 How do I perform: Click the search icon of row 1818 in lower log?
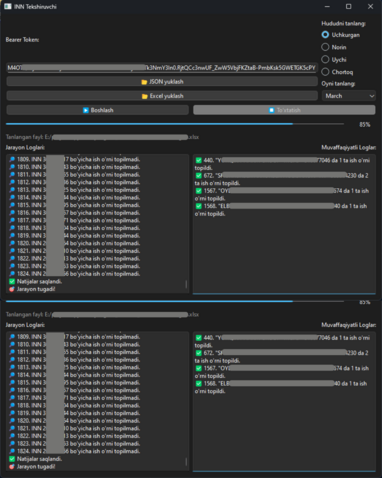coord(12,405)
